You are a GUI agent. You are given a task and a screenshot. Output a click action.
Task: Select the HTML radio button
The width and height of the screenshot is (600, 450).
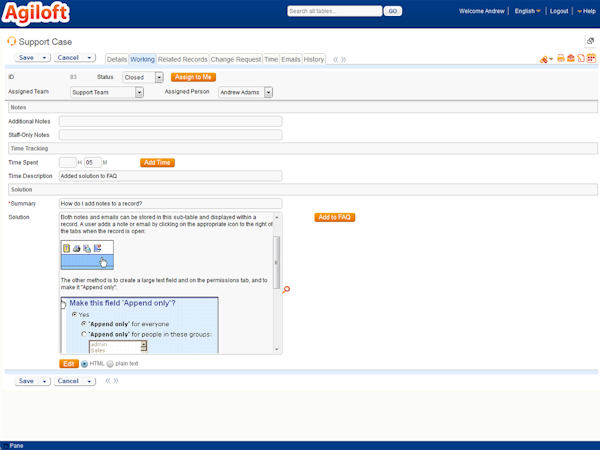coord(84,364)
